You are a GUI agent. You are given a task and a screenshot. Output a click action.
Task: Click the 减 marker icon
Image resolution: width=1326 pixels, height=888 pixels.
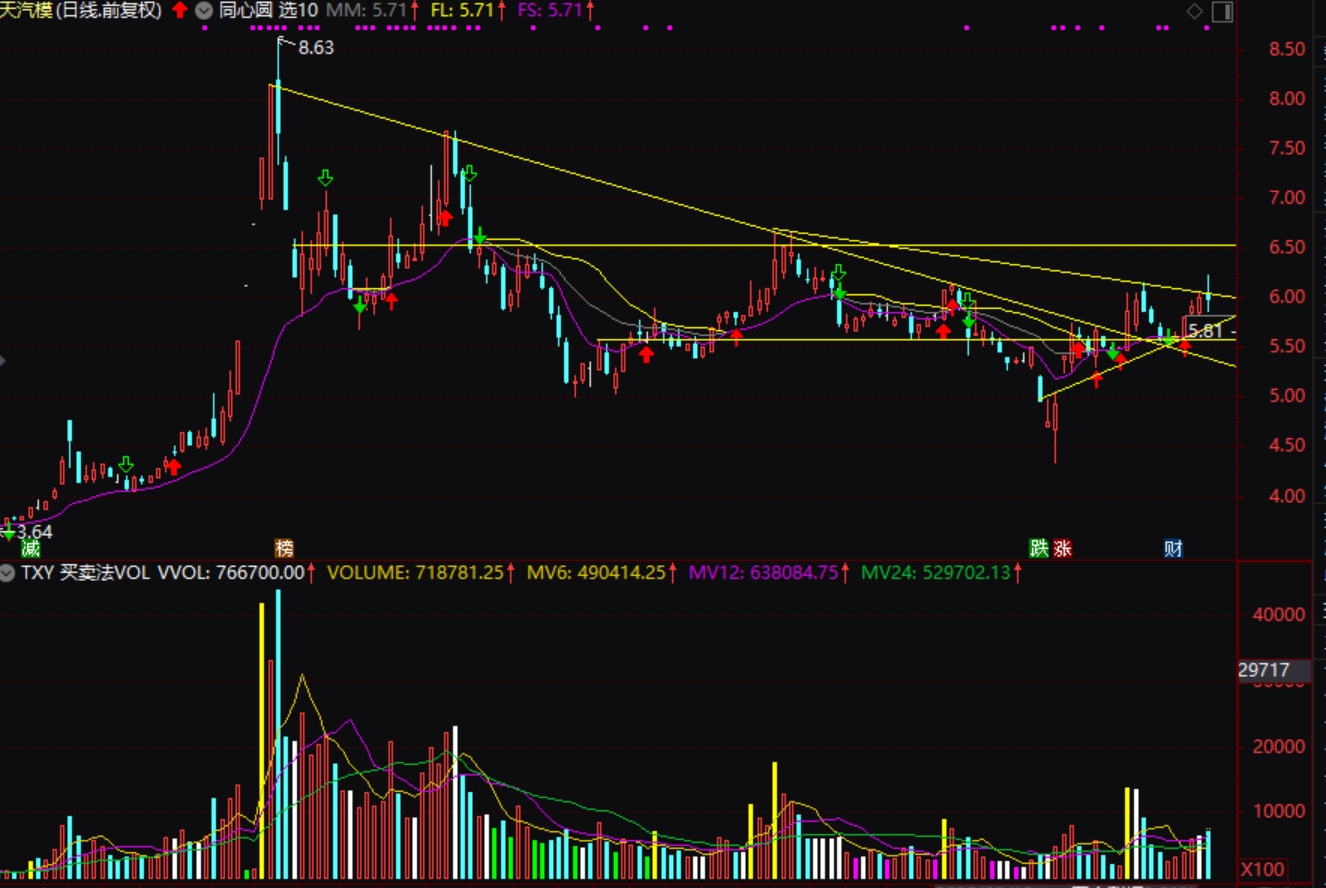[31, 549]
